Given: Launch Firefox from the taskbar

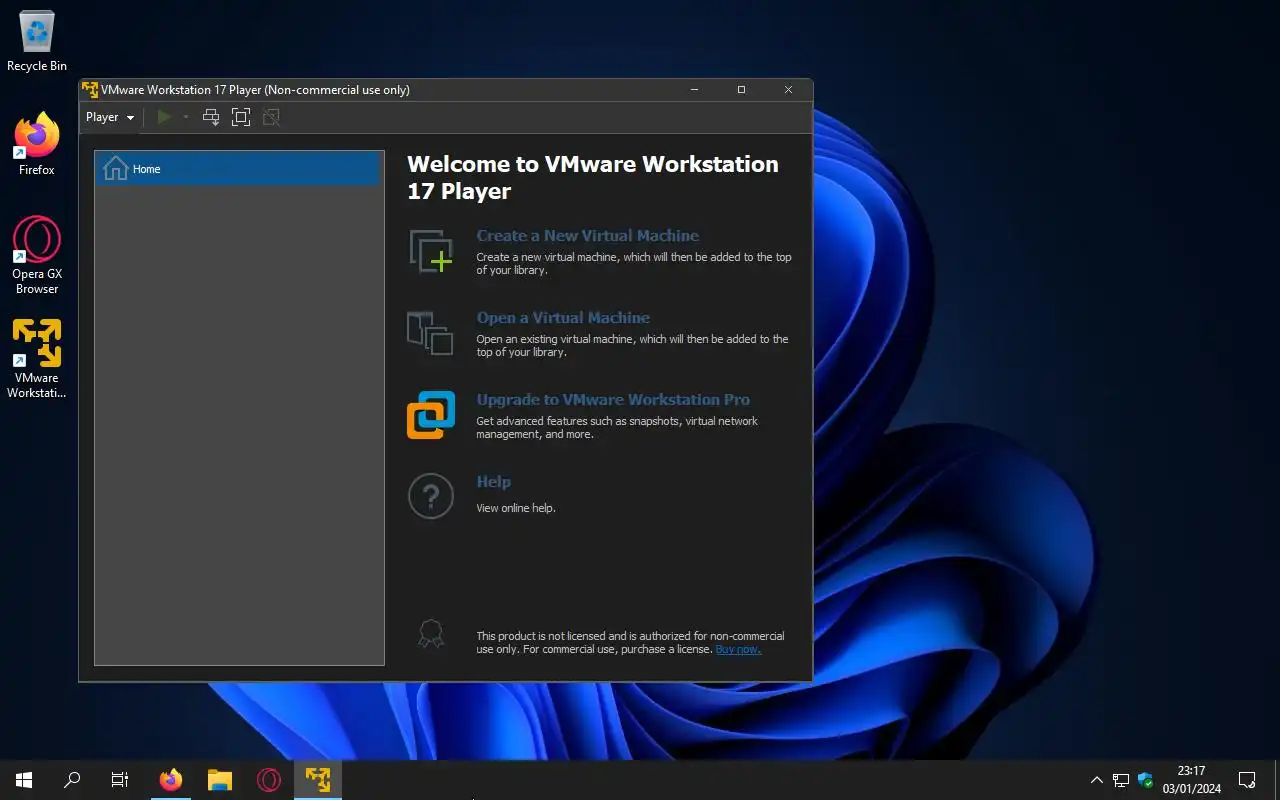Looking at the screenshot, I should click(x=171, y=780).
